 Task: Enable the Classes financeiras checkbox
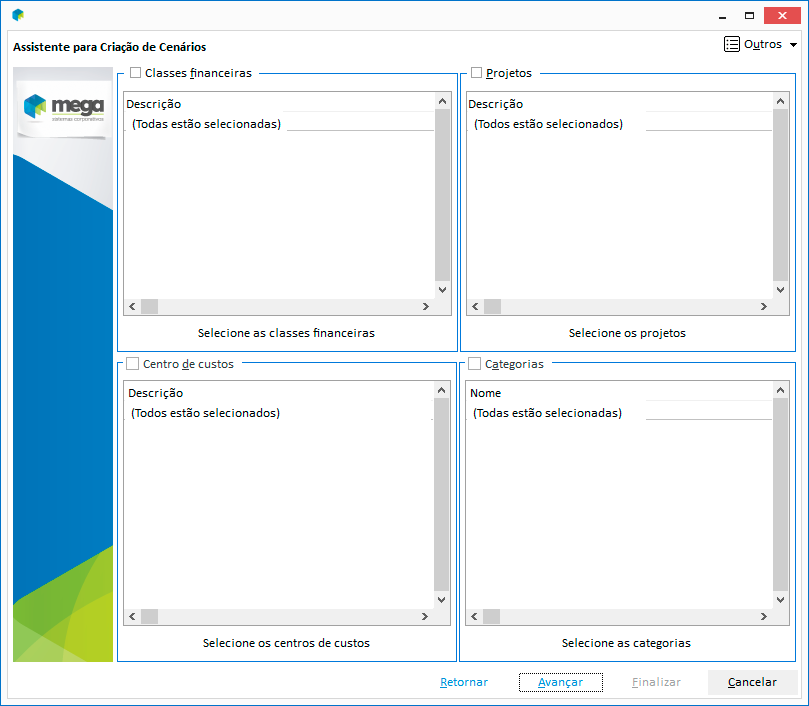(x=136, y=73)
